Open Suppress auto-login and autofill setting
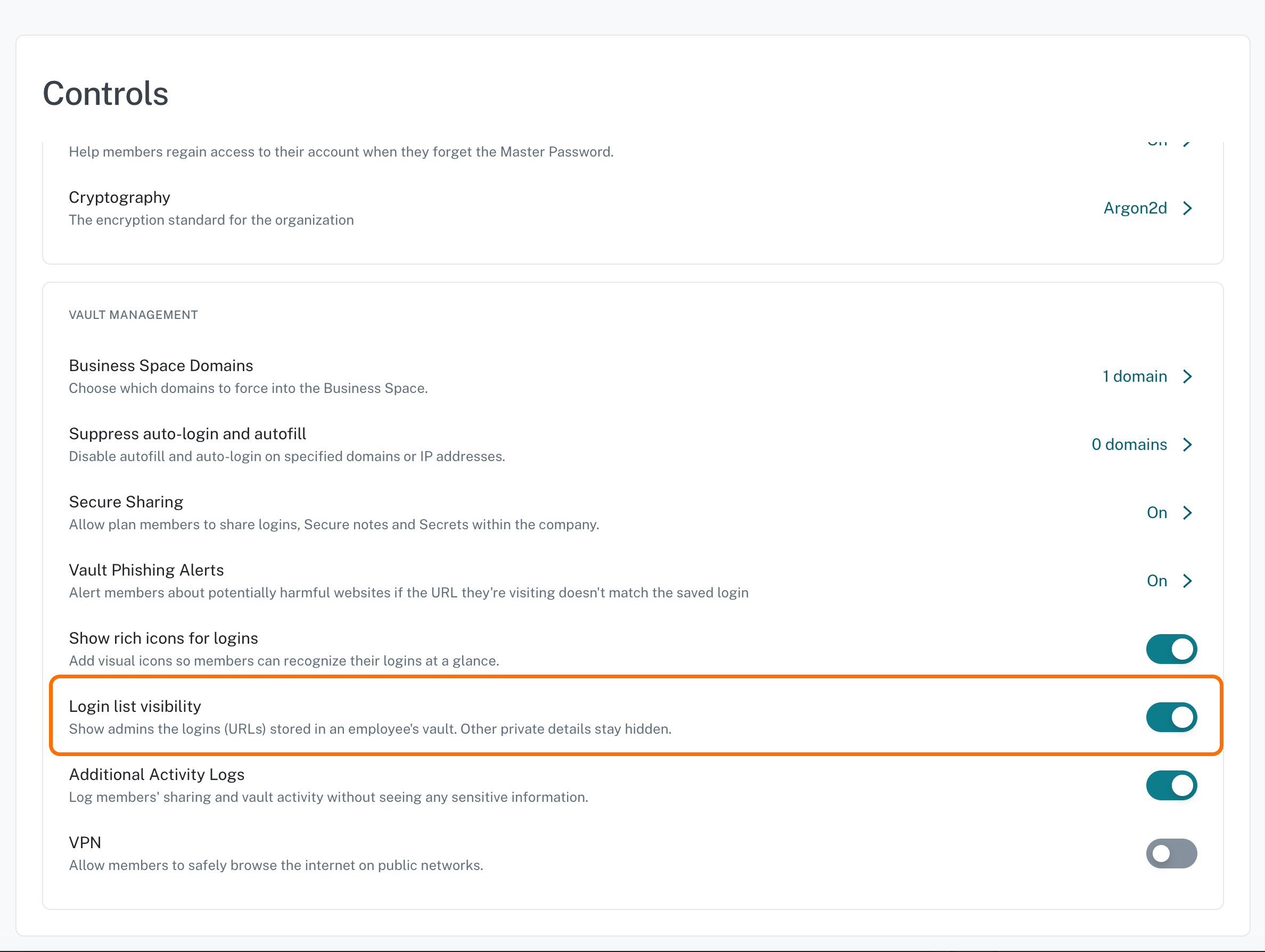Screen dimensions: 1265x952 coord(187,433)
